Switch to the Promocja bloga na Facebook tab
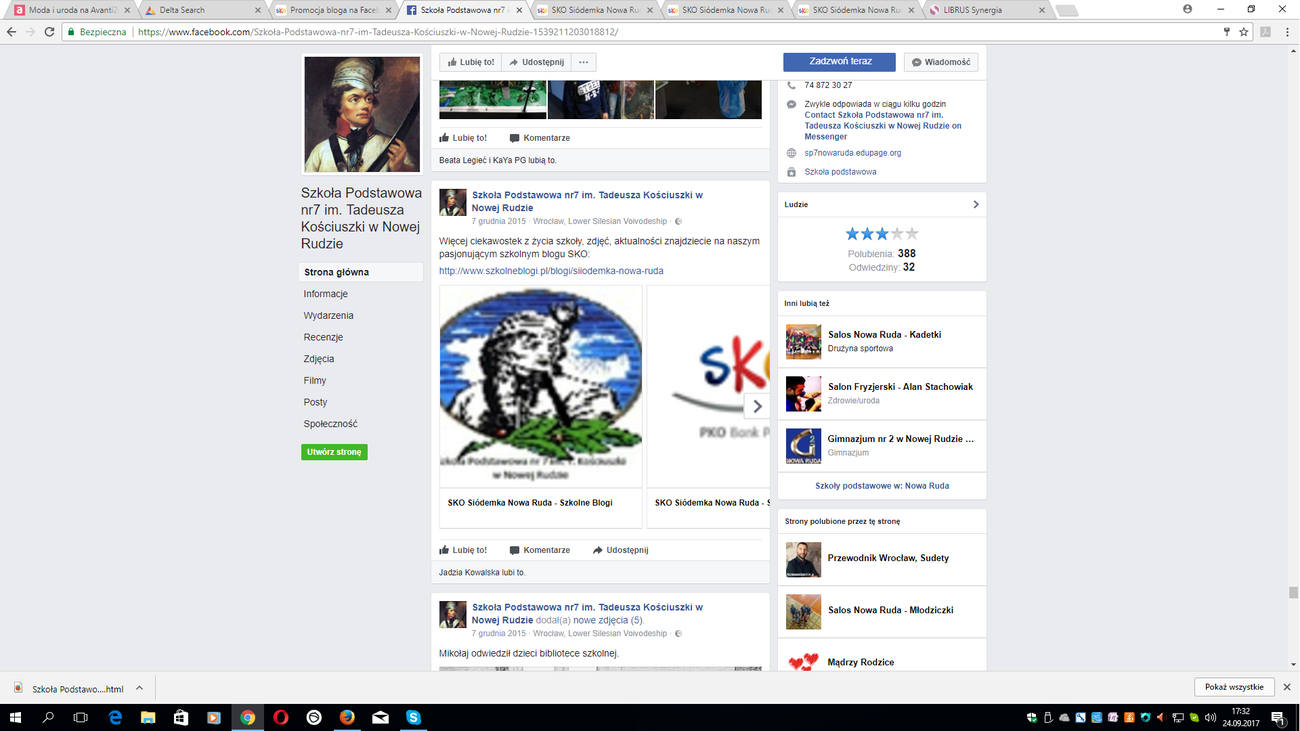1300x731 pixels. [x=332, y=10]
